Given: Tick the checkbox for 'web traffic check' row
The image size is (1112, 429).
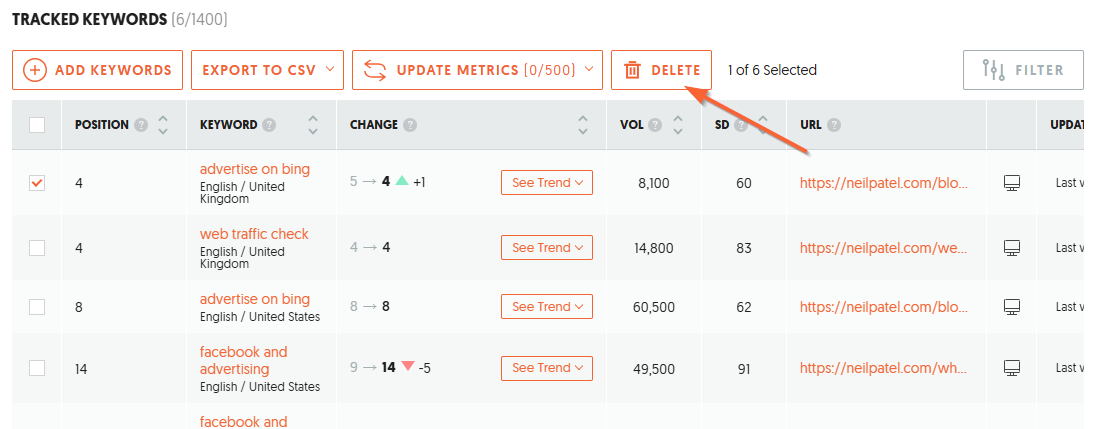Looking at the screenshot, I should pos(37,248).
